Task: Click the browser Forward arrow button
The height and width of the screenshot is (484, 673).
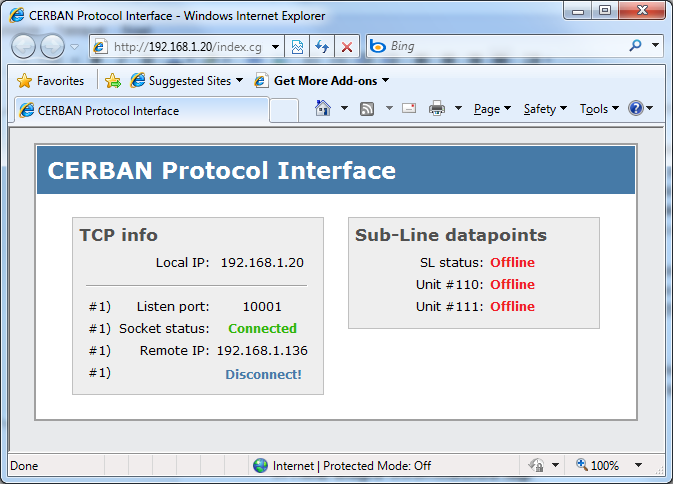Action: coord(53,47)
